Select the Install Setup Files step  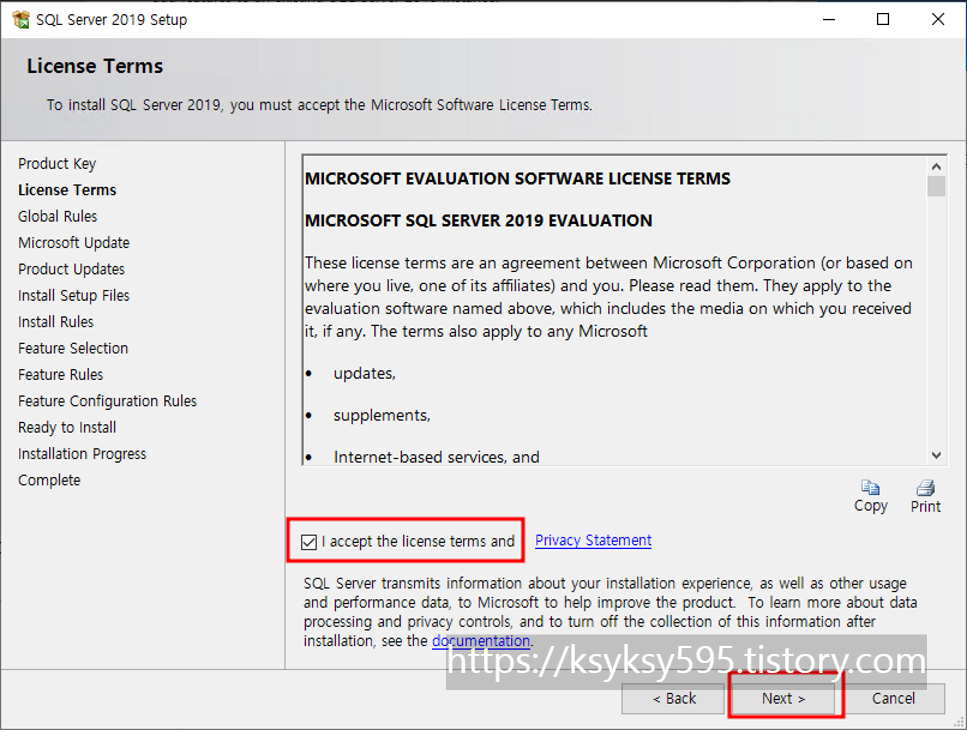coord(74,295)
